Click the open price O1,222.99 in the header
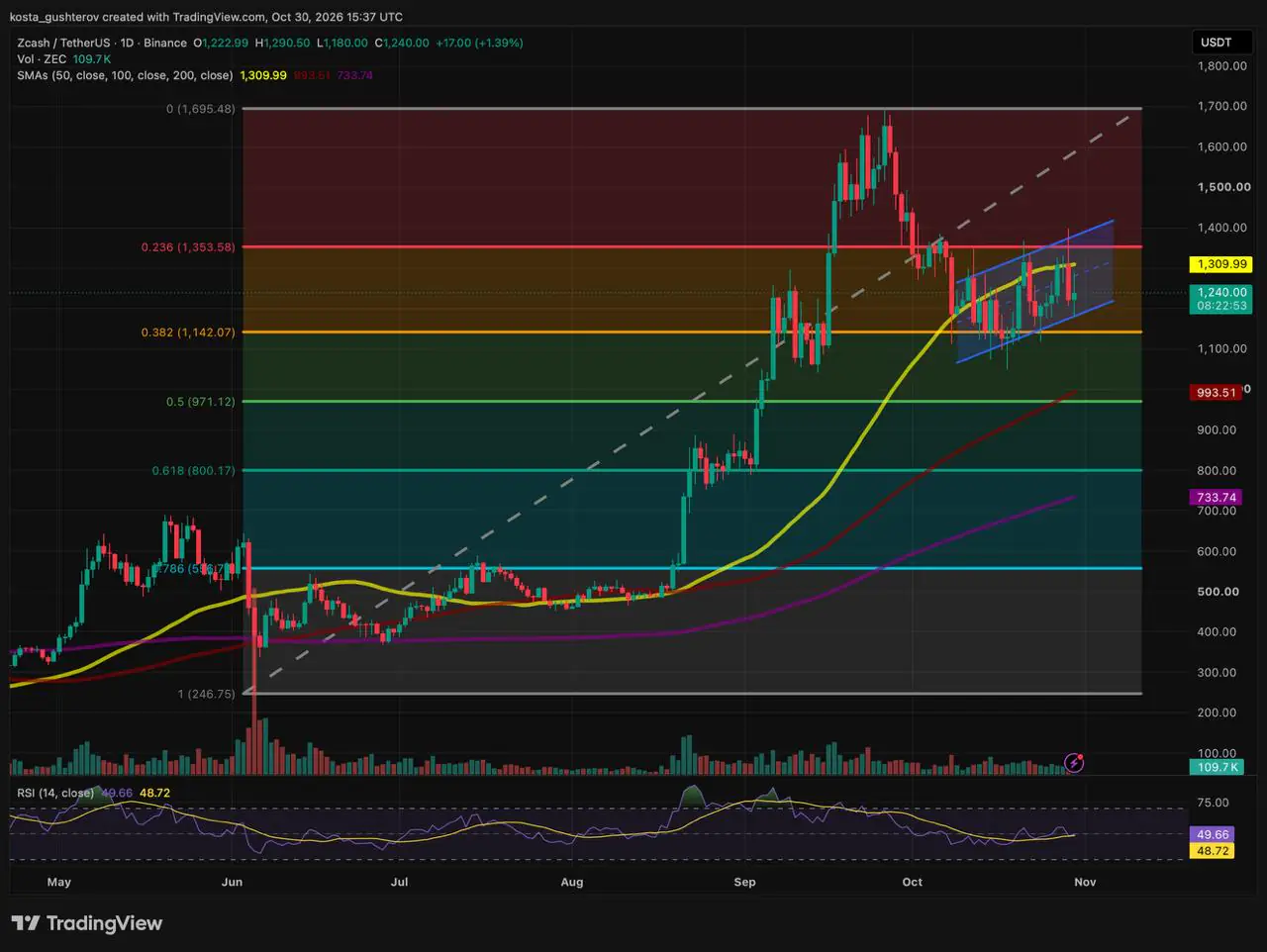The height and width of the screenshot is (952, 1267). point(223,43)
